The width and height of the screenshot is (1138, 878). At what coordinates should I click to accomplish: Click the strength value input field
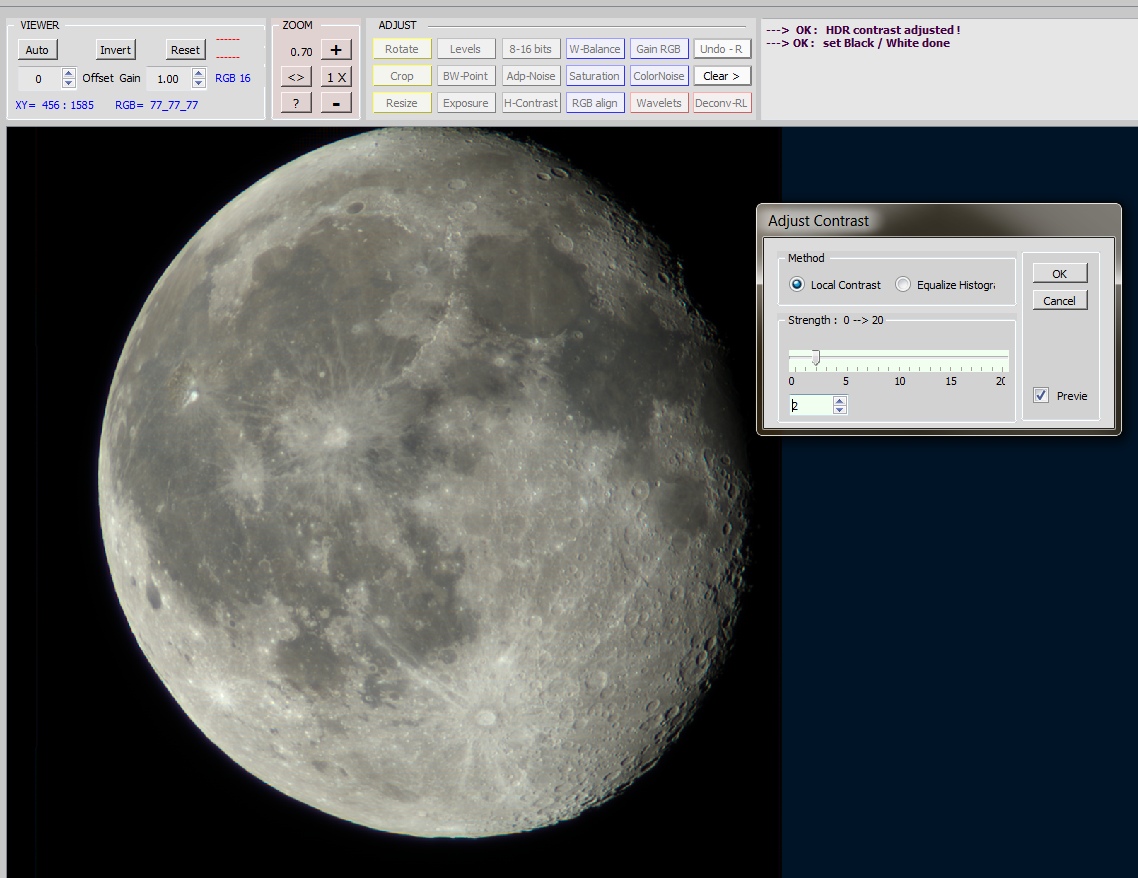click(x=810, y=406)
